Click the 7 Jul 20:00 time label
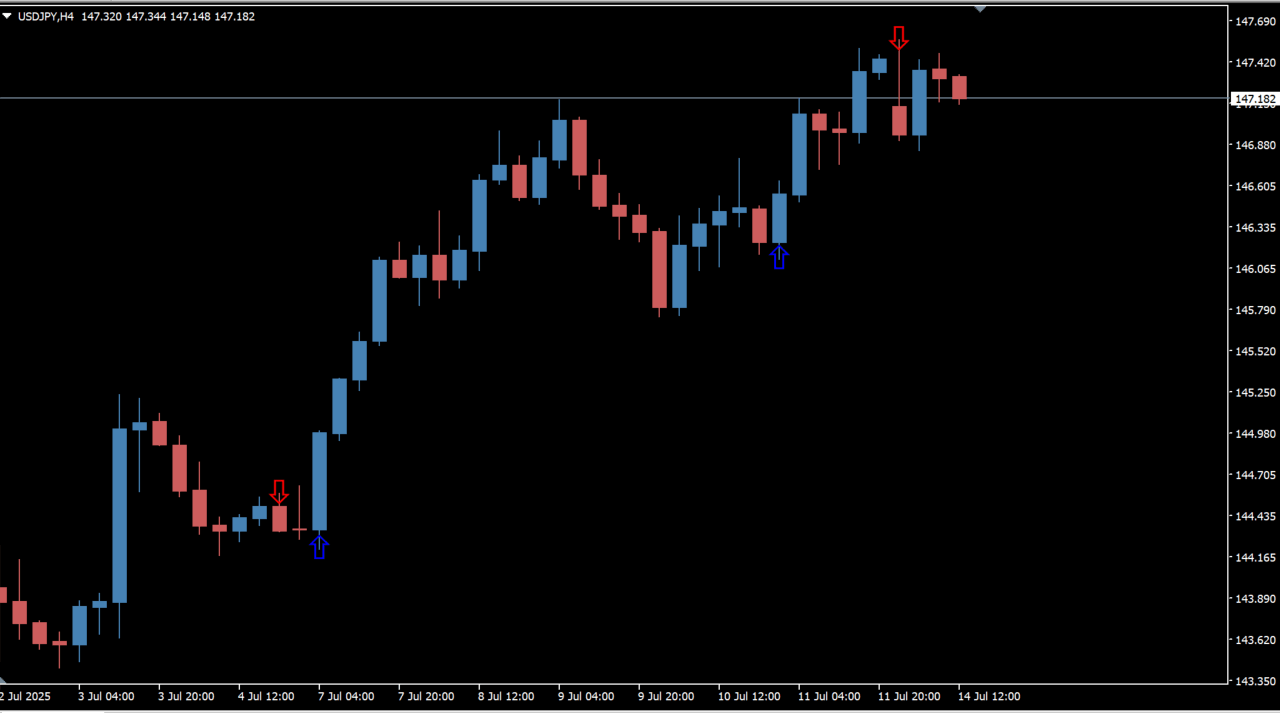This screenshot has height=713, width=1280. click(x=426, y=696)
